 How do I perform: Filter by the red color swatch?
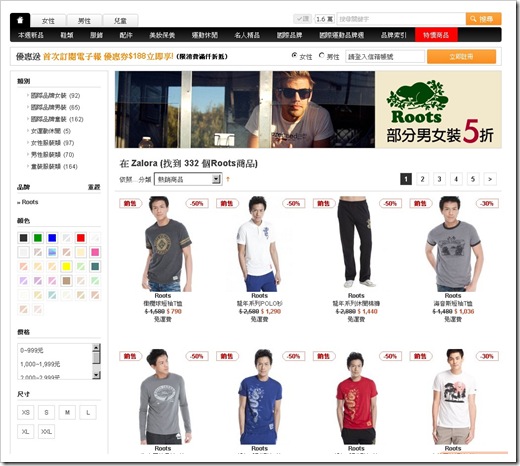click(81, 238)
